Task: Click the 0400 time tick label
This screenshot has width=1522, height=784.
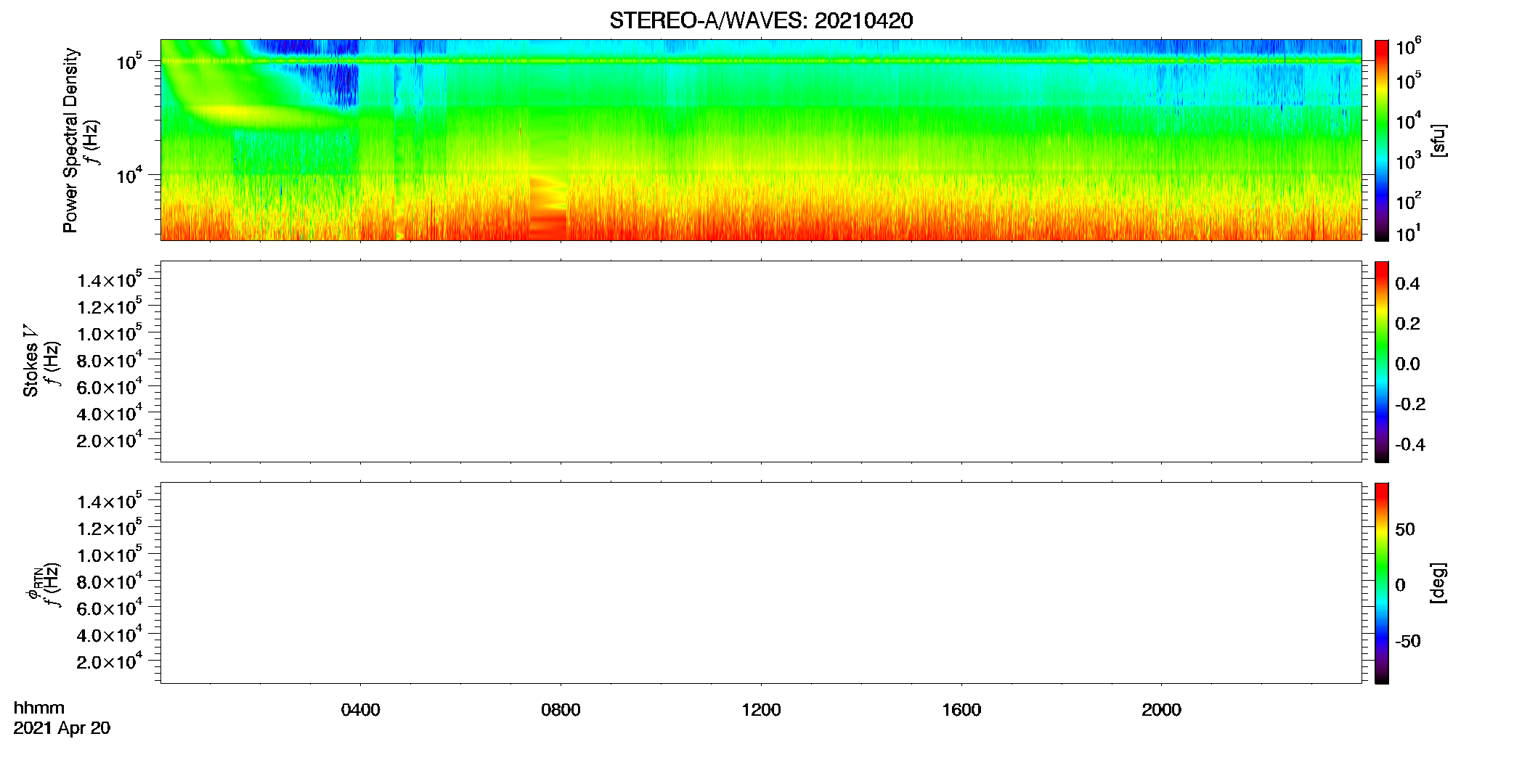Action: 360,710
